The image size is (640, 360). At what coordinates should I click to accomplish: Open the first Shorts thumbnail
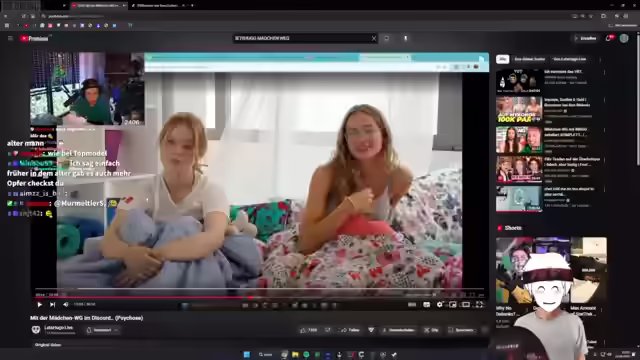pos(513,270)
